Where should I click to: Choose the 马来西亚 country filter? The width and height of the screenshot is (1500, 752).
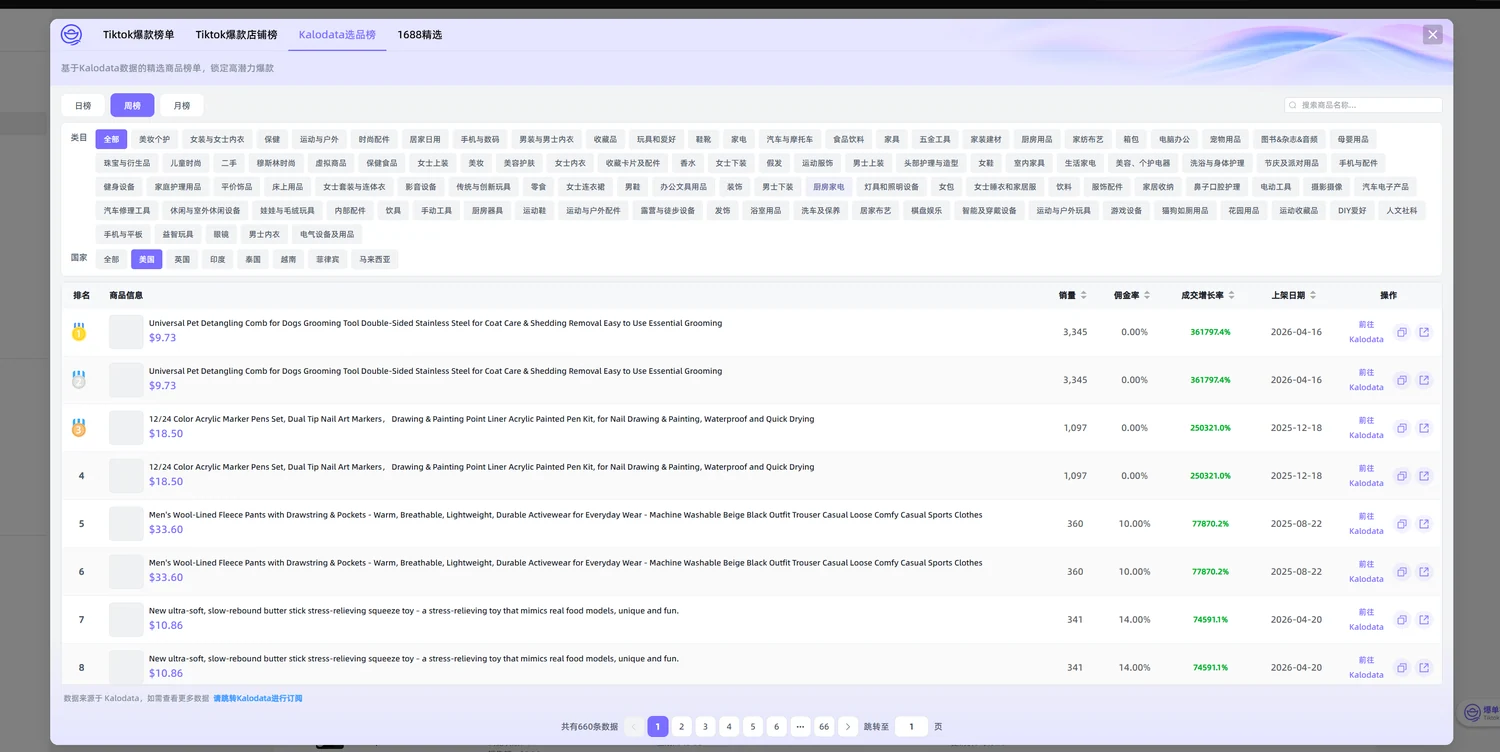coord(376,259)
